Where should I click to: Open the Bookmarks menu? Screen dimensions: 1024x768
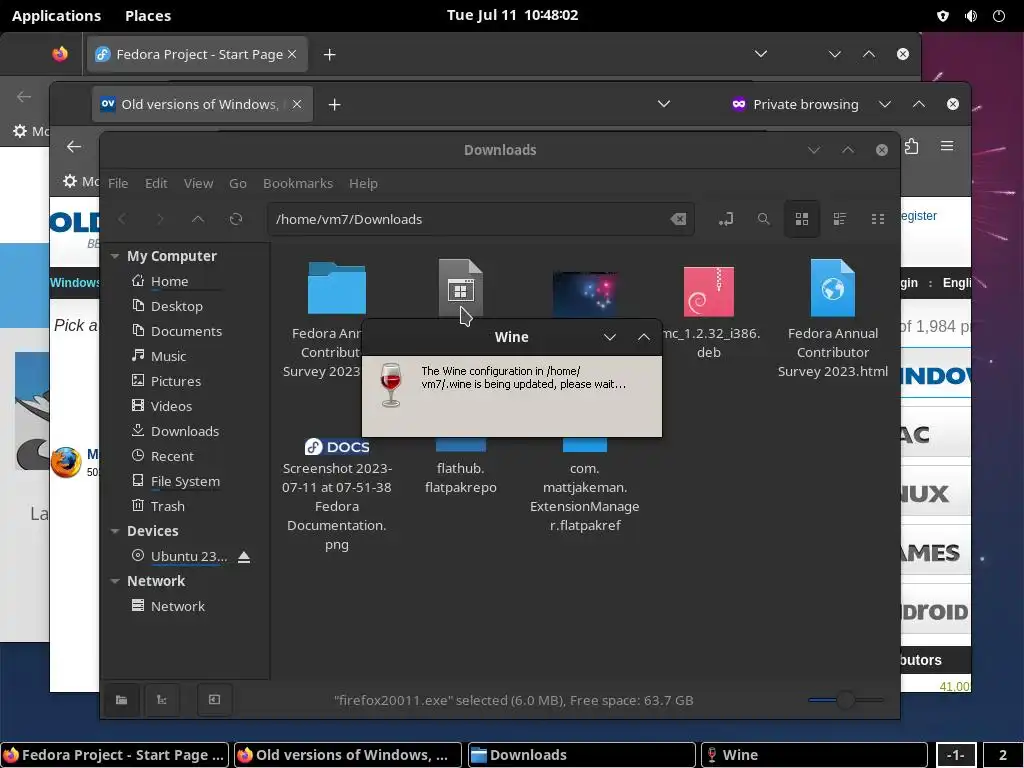tap(298, 184)
